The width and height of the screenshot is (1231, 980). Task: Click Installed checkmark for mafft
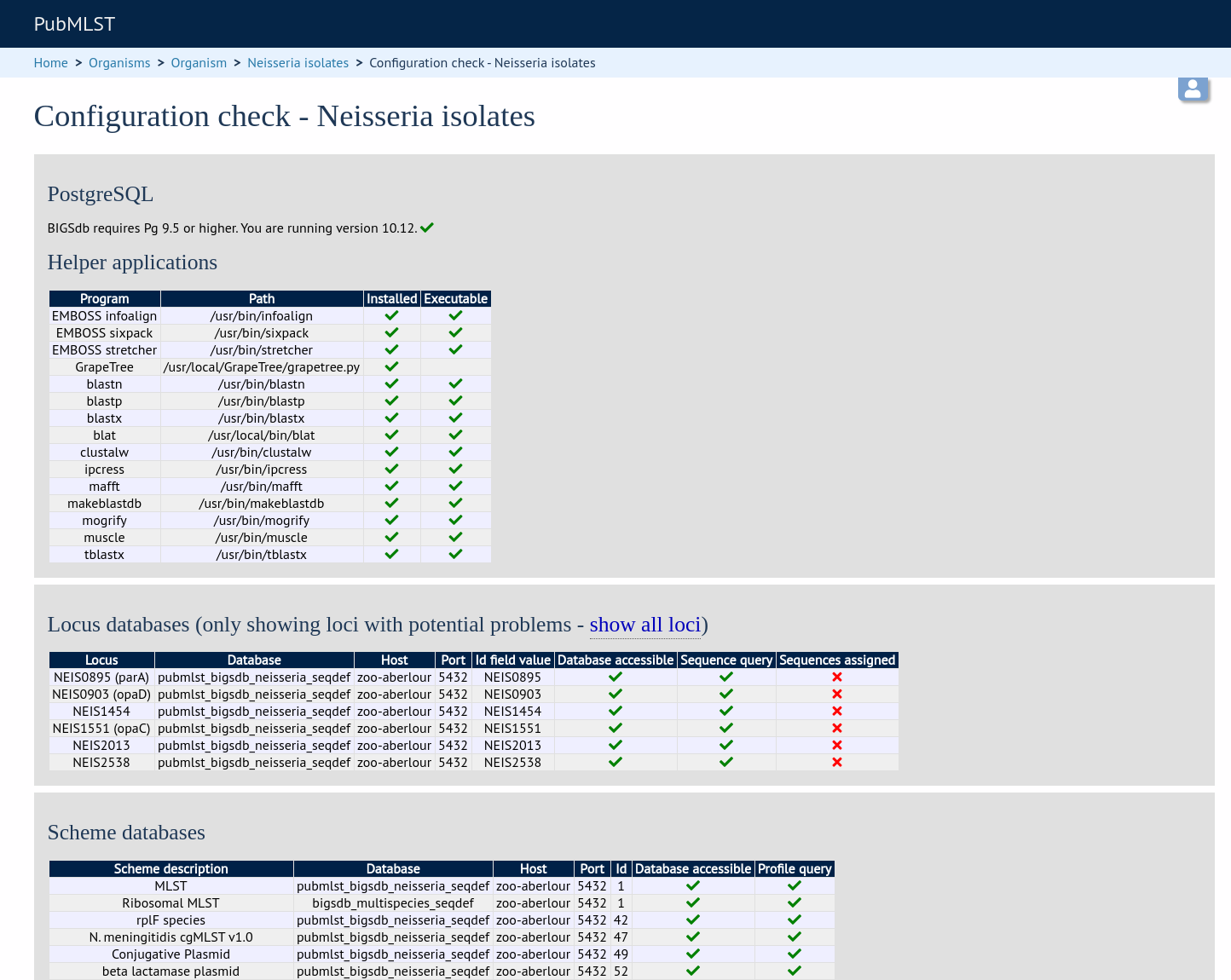[391, 486]
